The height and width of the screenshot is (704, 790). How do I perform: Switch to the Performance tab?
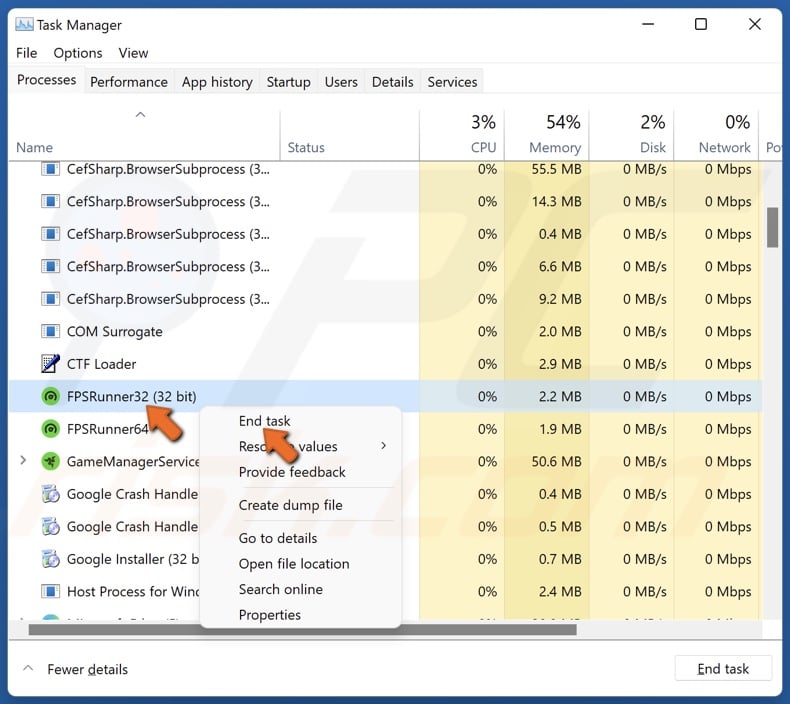click(129, 82)
